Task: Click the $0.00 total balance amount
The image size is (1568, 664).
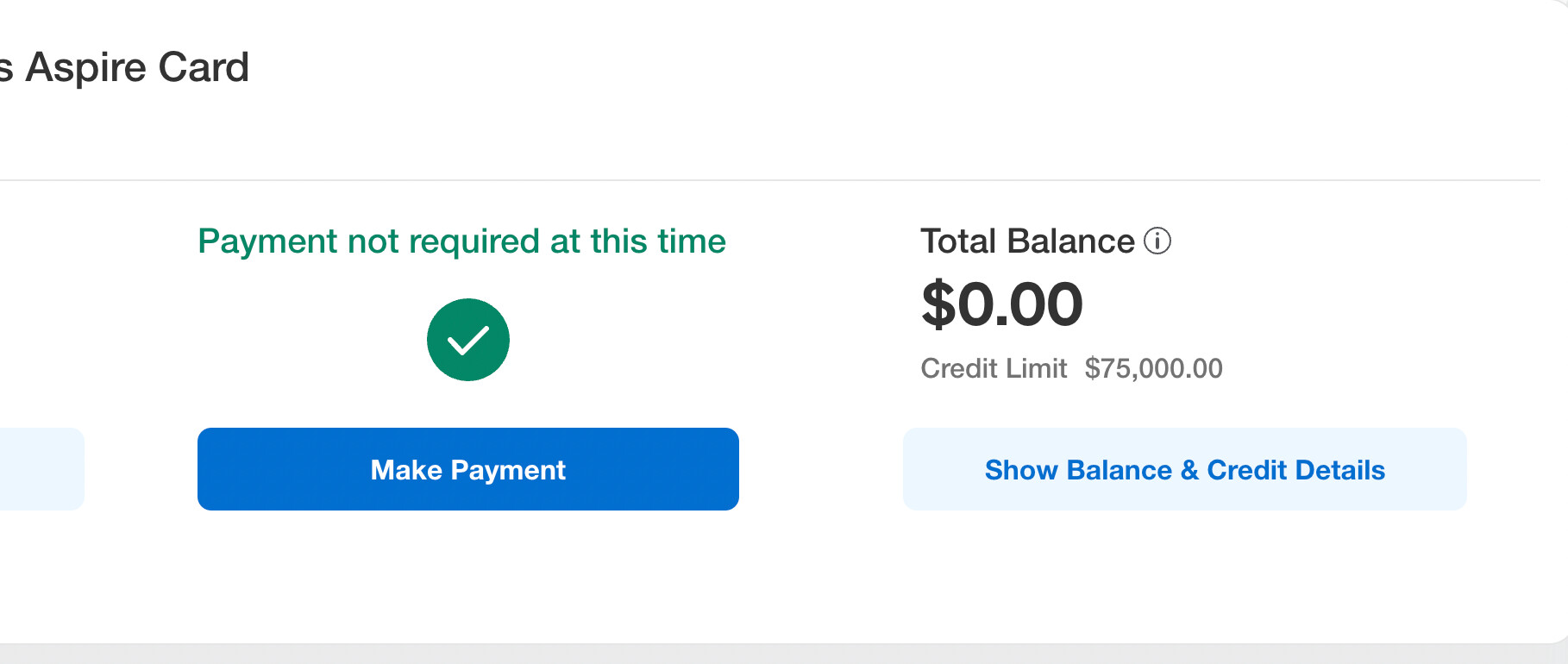Action: [x=1002, y=304]
